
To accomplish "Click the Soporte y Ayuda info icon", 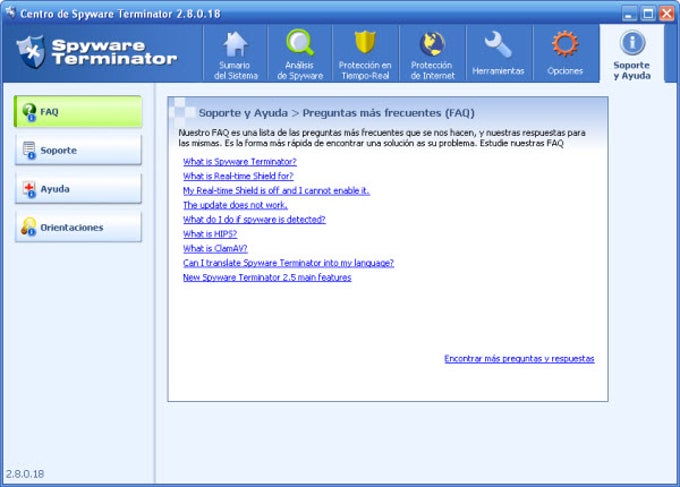I will point(632,42).
